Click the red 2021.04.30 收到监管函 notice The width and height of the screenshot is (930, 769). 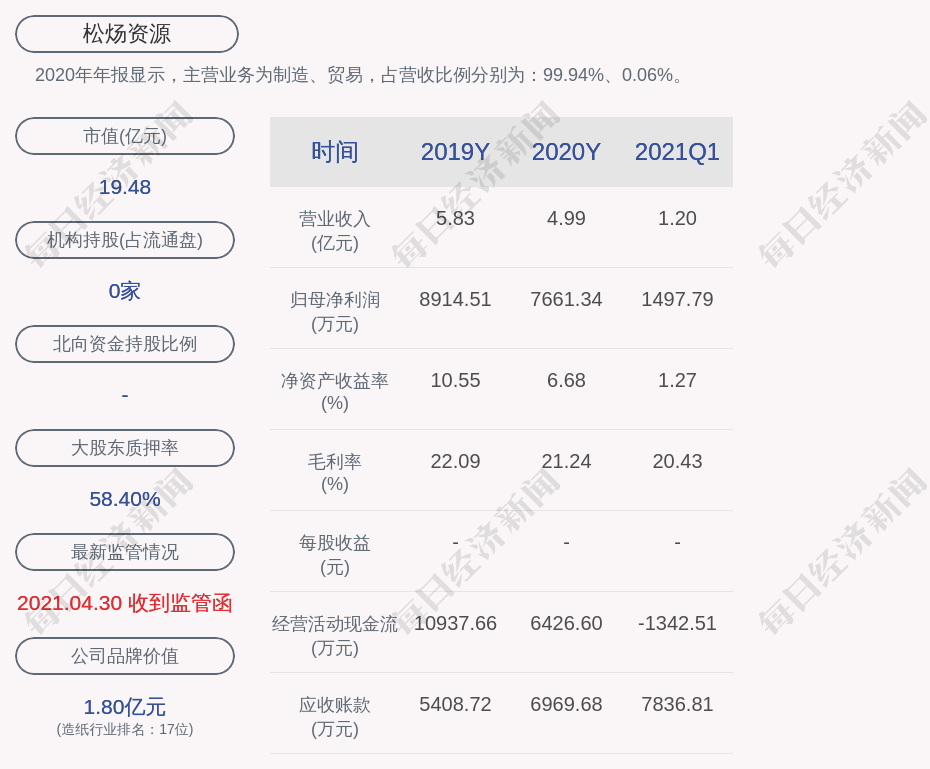pos(125,603)
